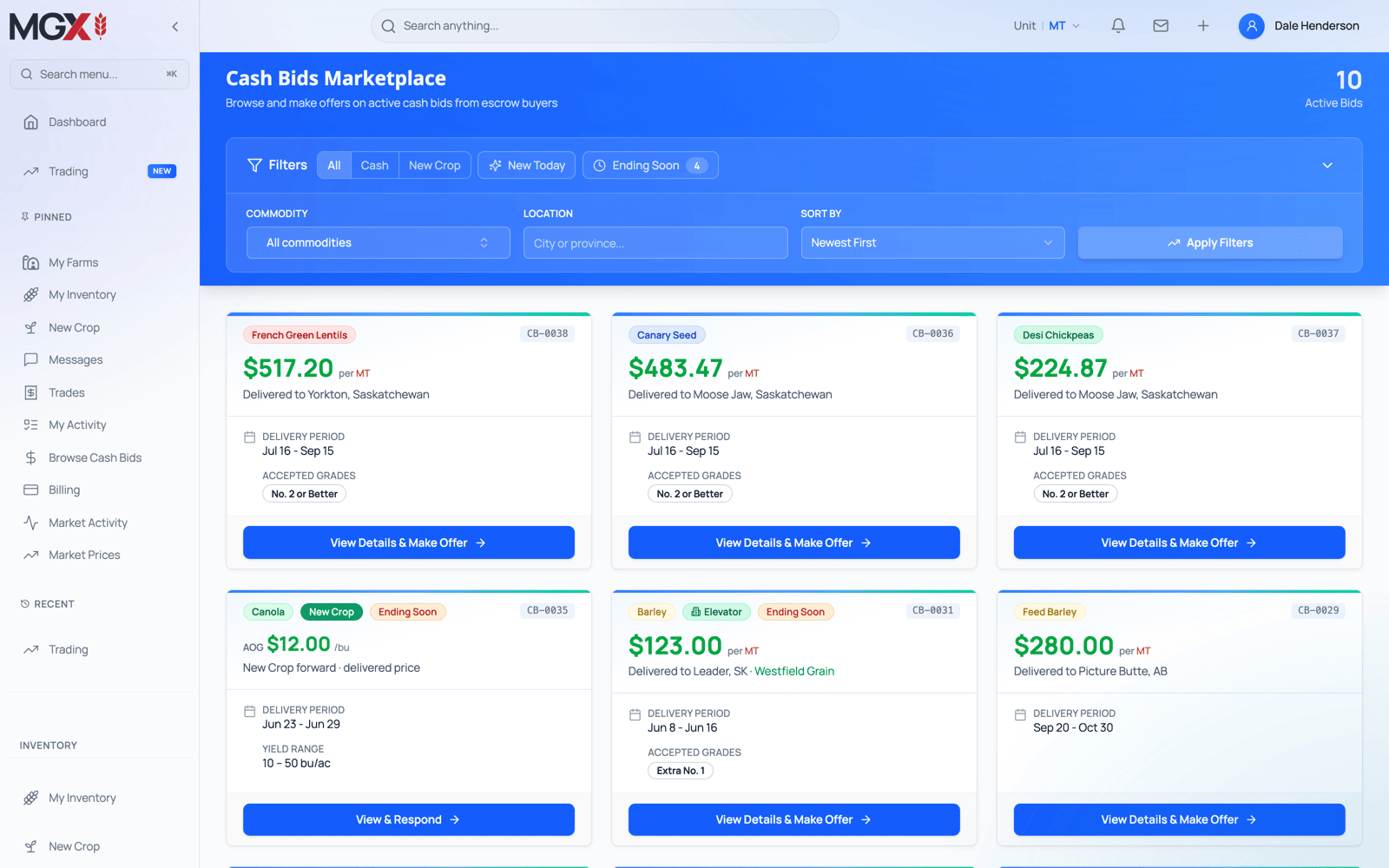Select the Cash filter
The height and width of the screenshot is (868, 1389).
tap(375, 166)
